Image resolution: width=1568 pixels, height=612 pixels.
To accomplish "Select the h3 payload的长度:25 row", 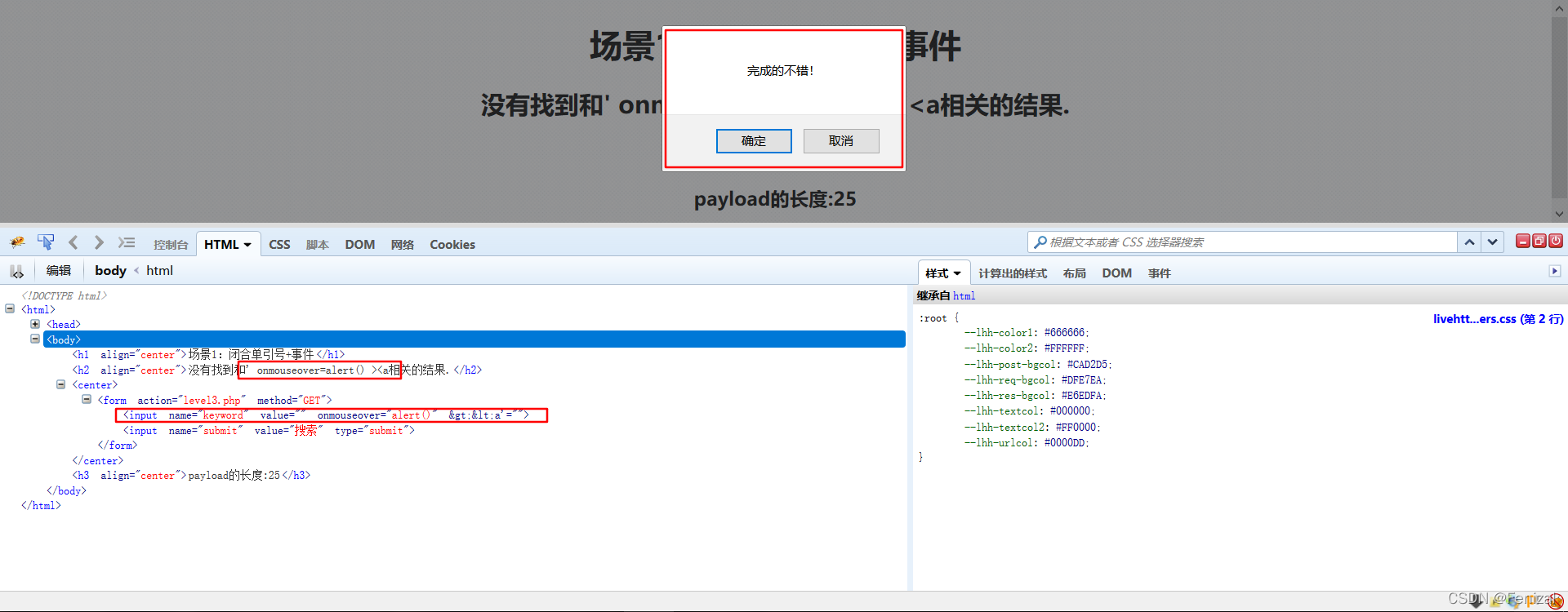I will pos(191,475).
